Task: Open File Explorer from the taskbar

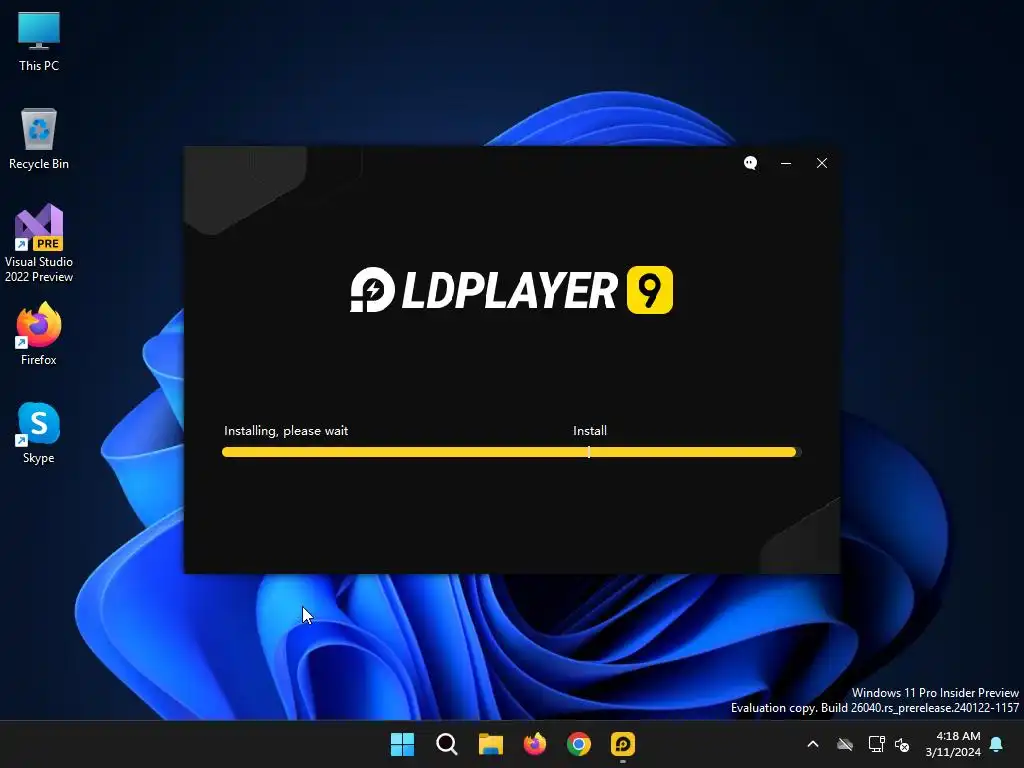Action: click(x=490, y=744)
